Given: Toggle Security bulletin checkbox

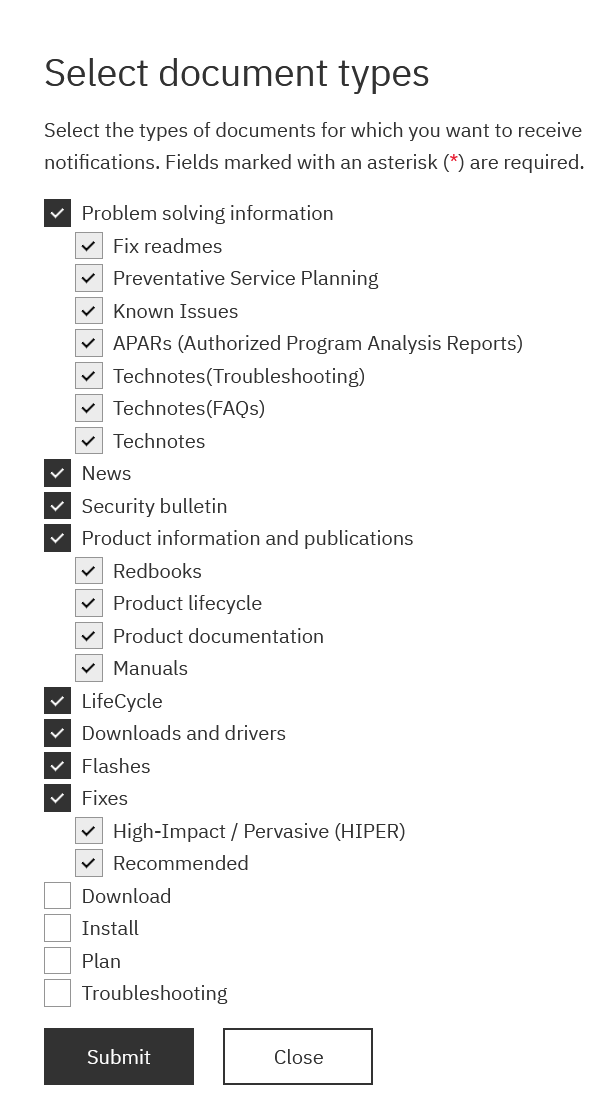Looking at the screenshot, I should 58,506.
